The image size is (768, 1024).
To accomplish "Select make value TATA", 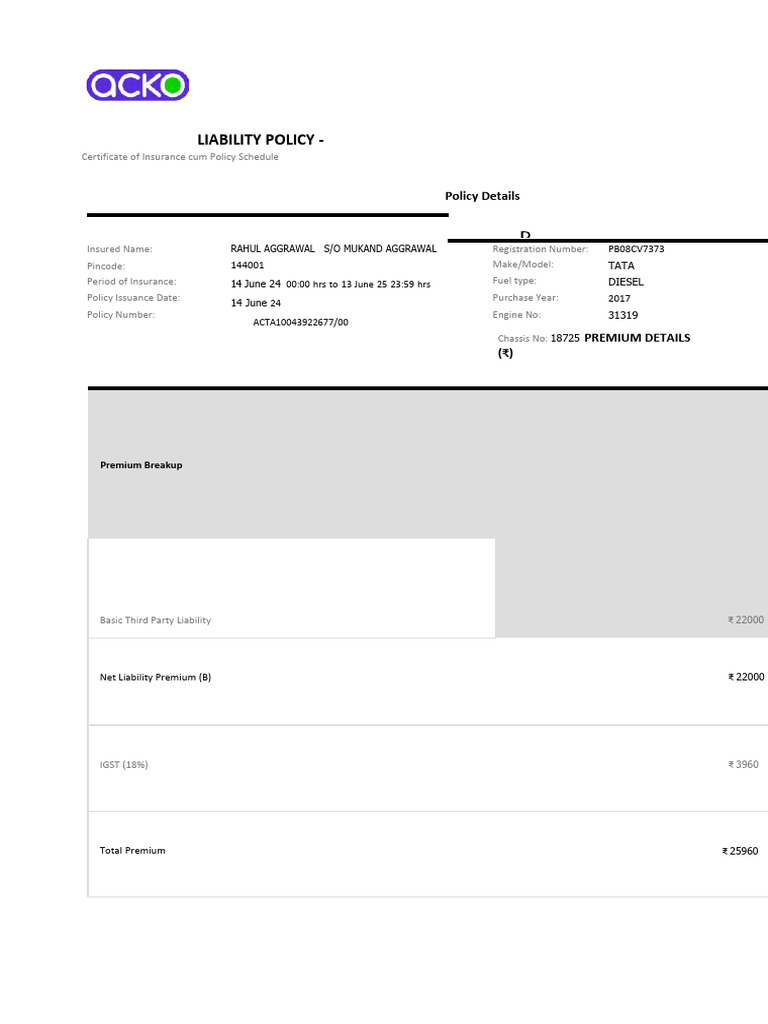I will [x=621, y=265].
